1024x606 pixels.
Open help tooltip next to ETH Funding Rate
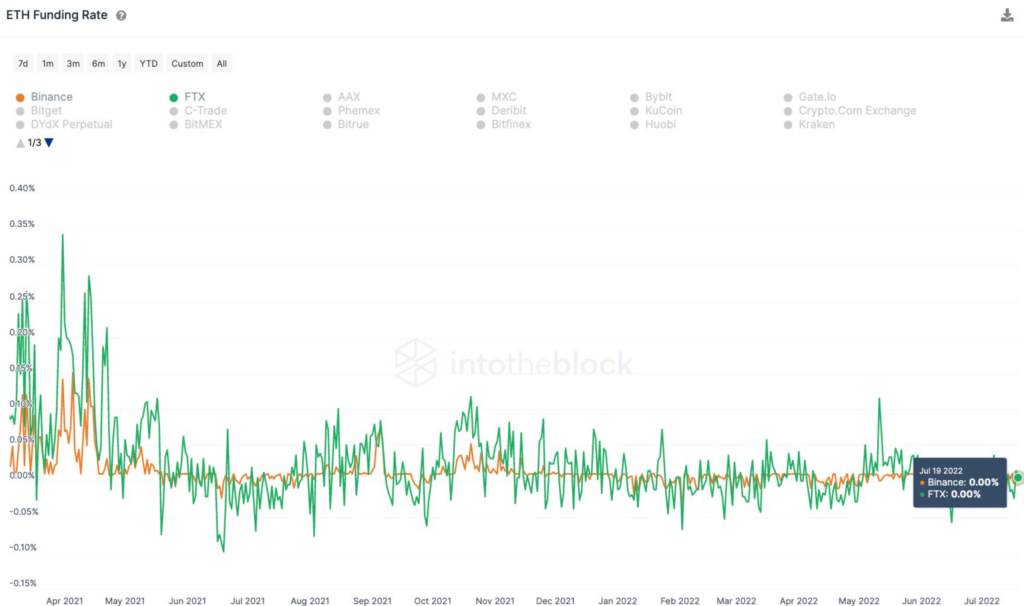[x=121, y=16]
